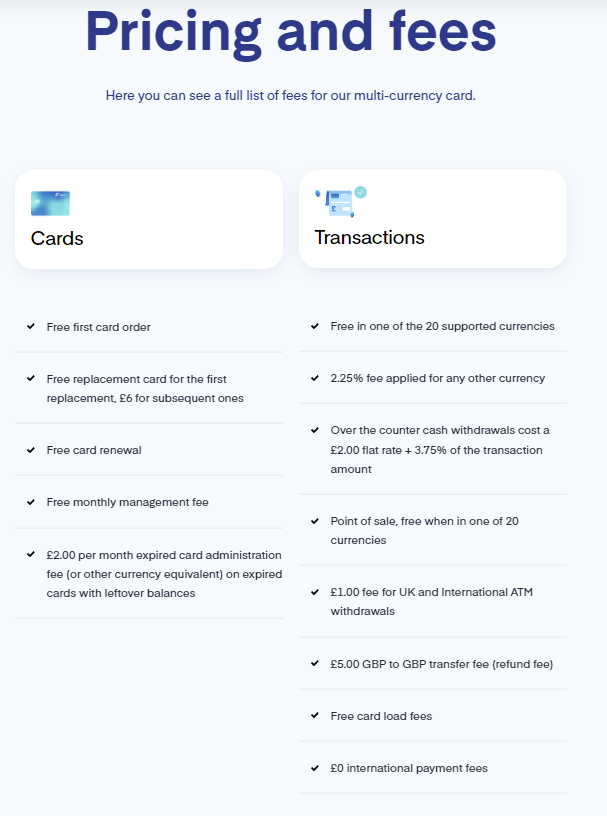Click £2.00 expired card administration fee text

click(164, 574)
